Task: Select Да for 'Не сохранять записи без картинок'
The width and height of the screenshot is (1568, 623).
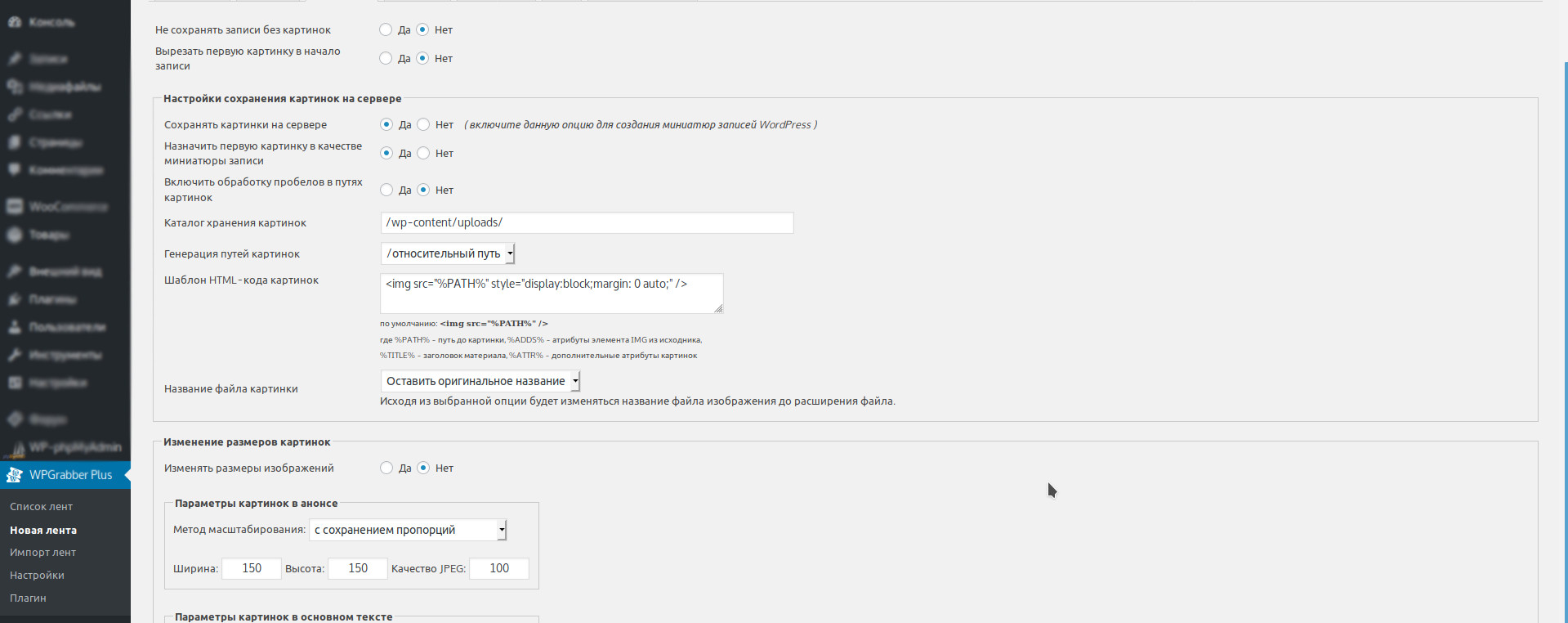Action: pos(386,30)
